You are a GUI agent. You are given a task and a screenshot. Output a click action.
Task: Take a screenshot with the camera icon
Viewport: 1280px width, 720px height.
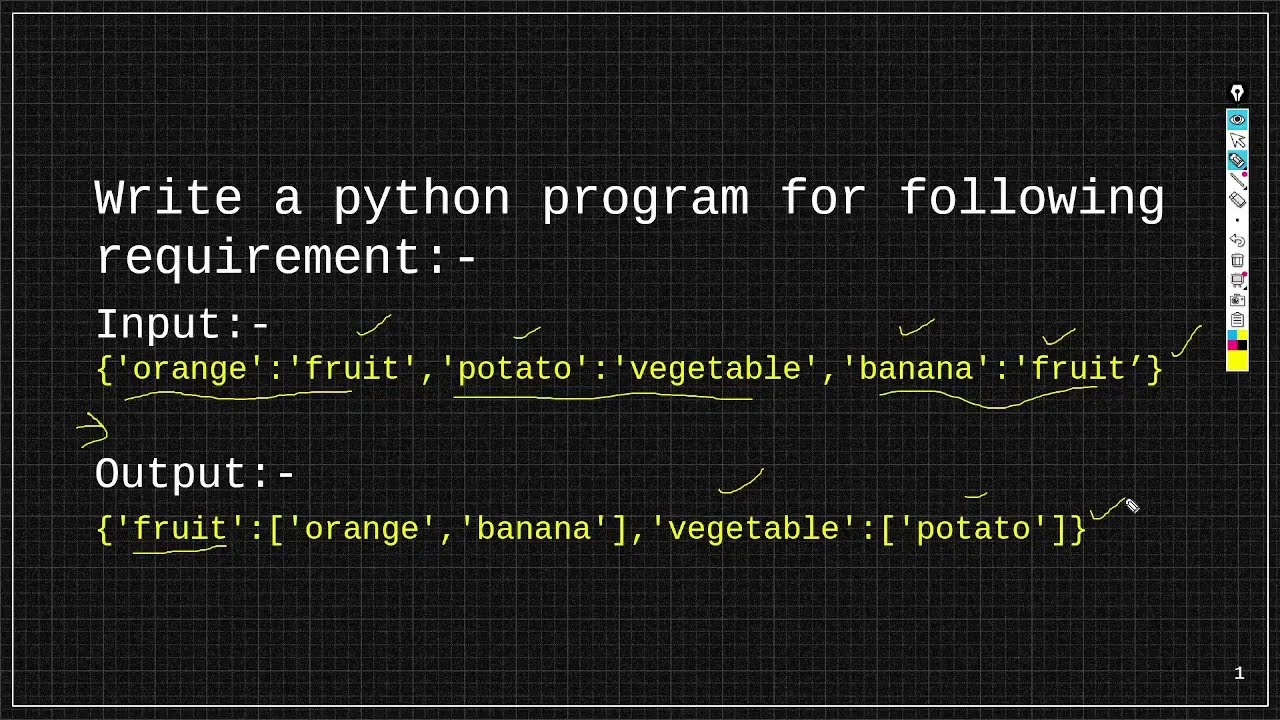coord(1237,299)
